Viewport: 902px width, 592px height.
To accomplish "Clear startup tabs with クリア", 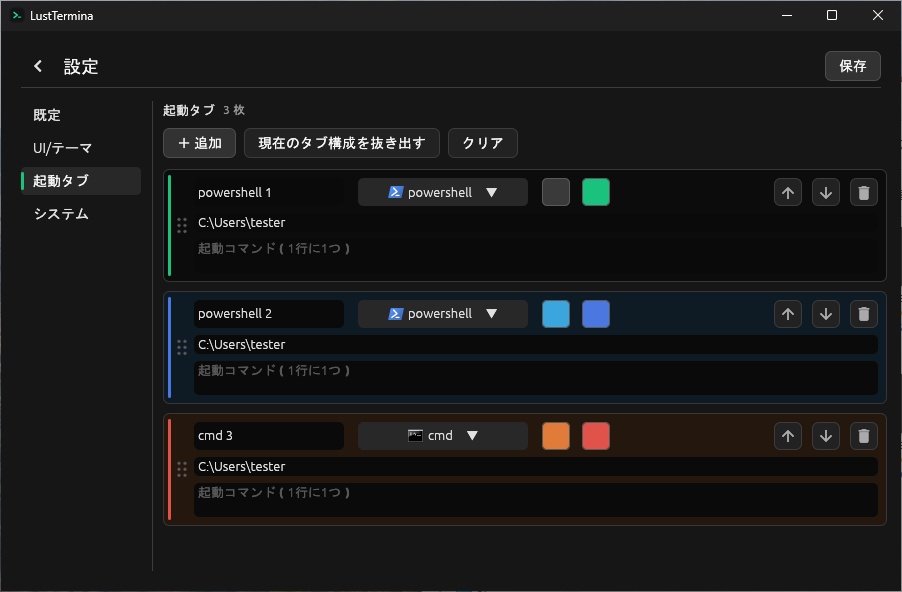I will 483,143.
